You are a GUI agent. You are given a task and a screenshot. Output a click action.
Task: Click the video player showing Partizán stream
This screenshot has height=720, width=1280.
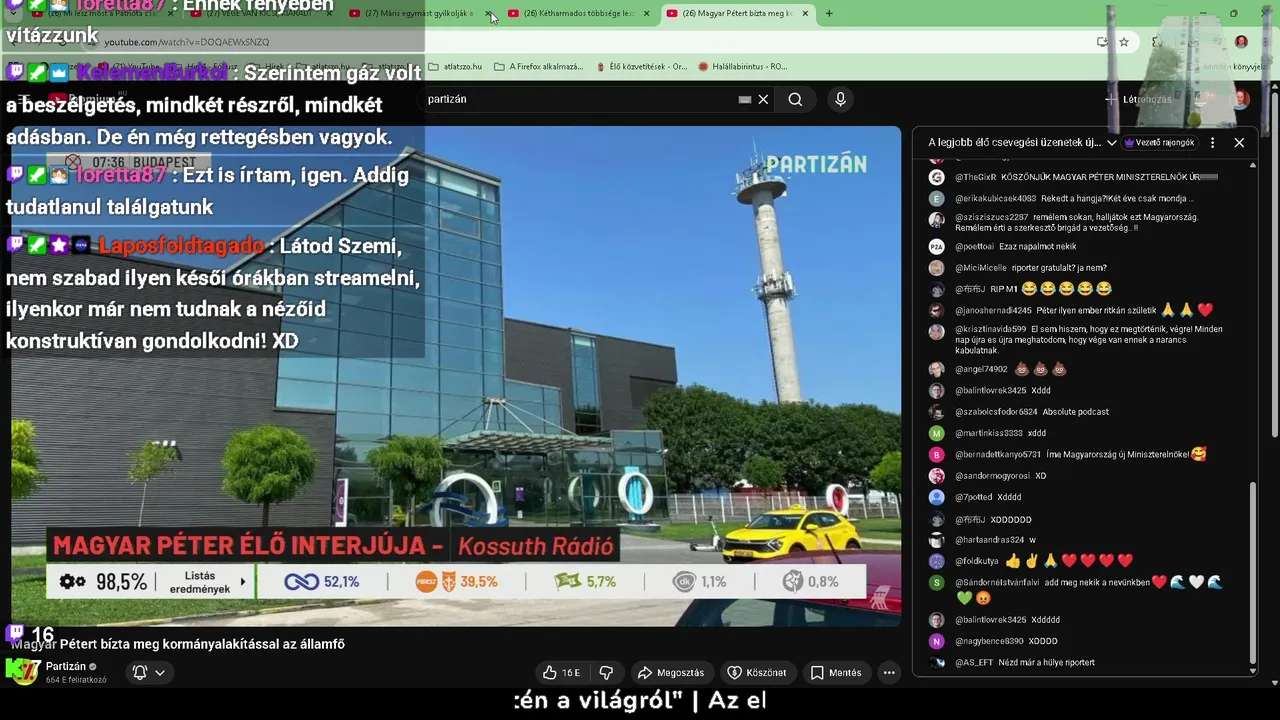(456, 376)
